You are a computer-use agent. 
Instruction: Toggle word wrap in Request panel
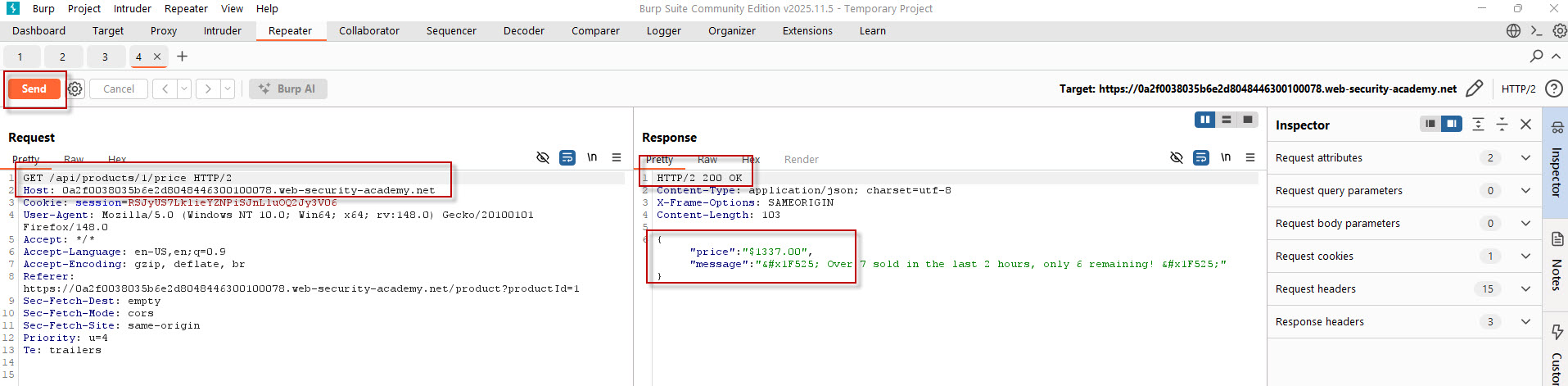[567, 157]
